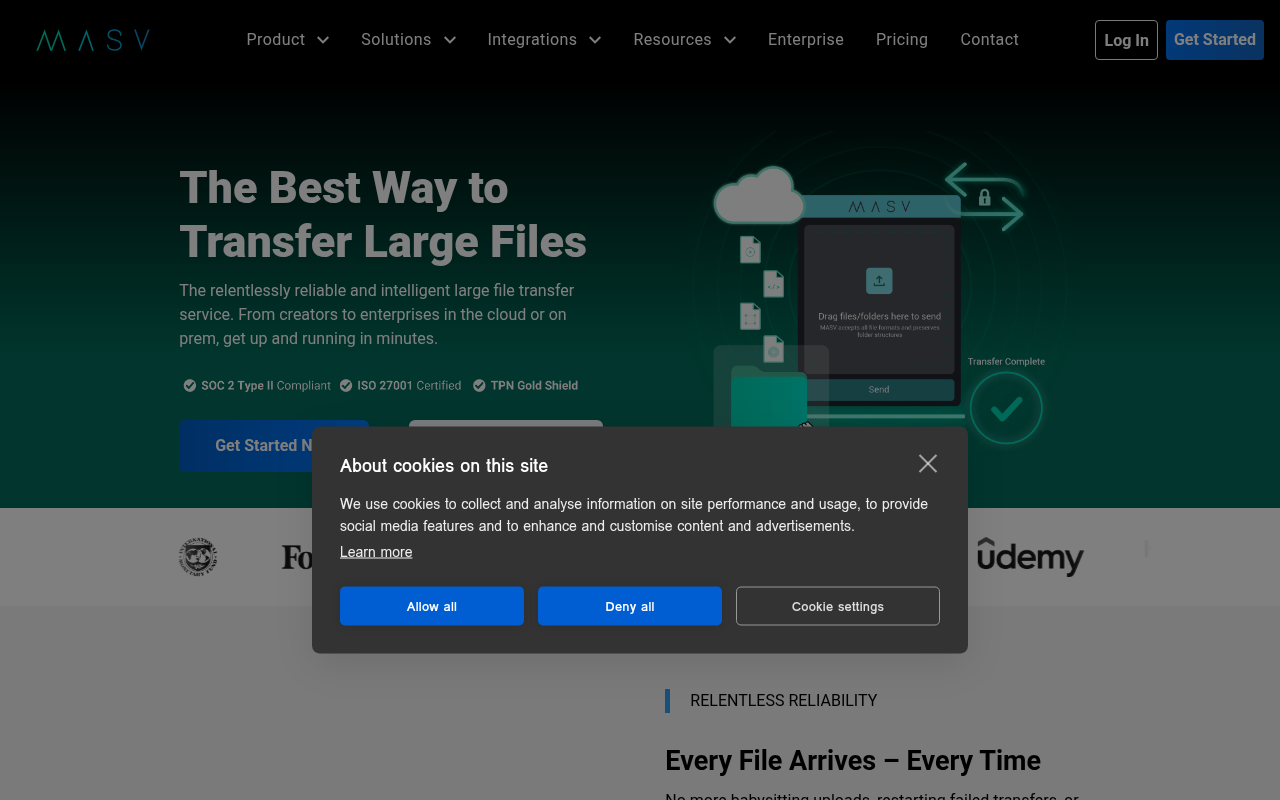The height and width of the screenshot is (800, 1280).
Task: Click the Get Started Now hero button
Action: coord(274,446)
